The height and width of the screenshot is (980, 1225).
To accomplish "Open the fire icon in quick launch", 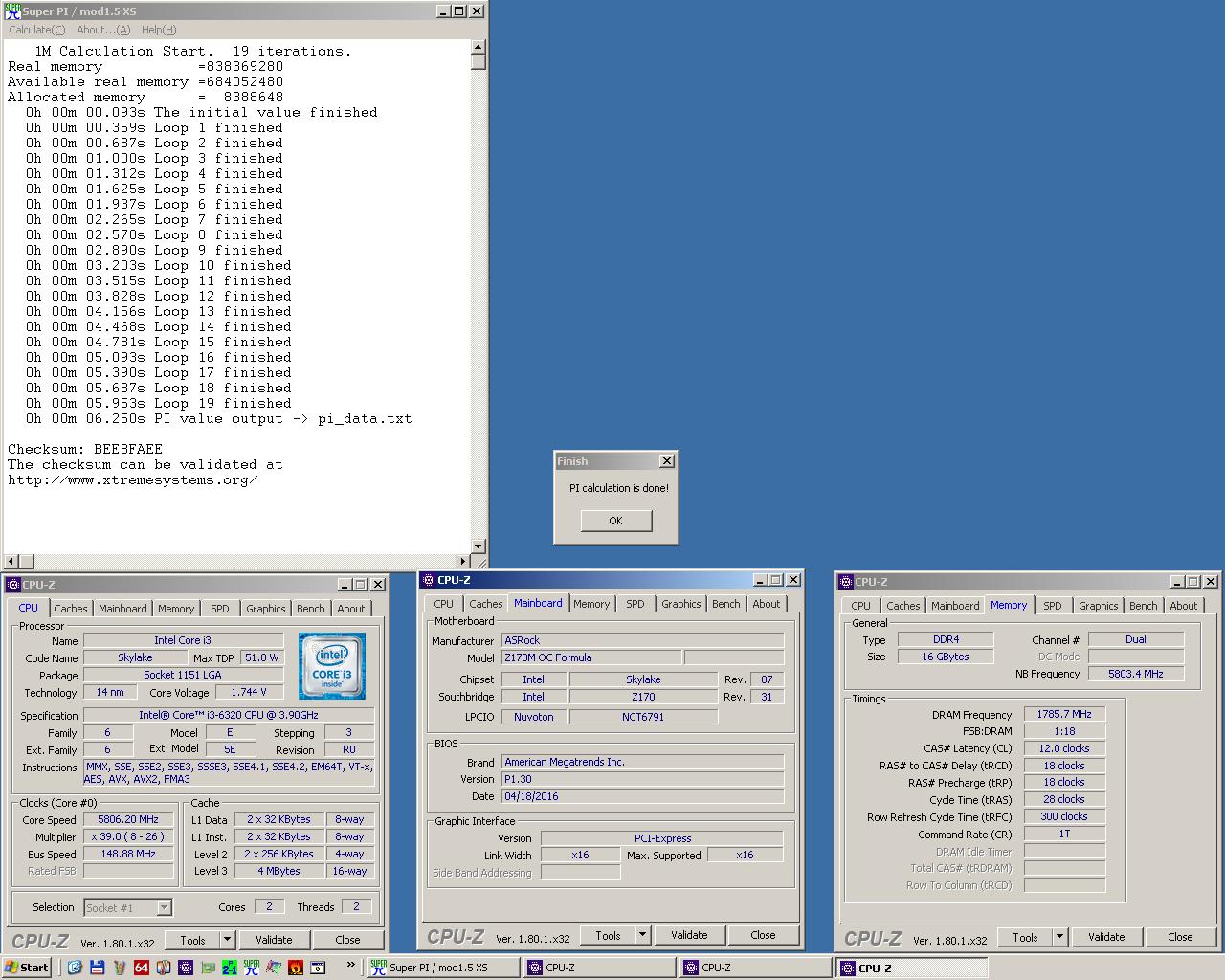I will (x=296, y=968).
